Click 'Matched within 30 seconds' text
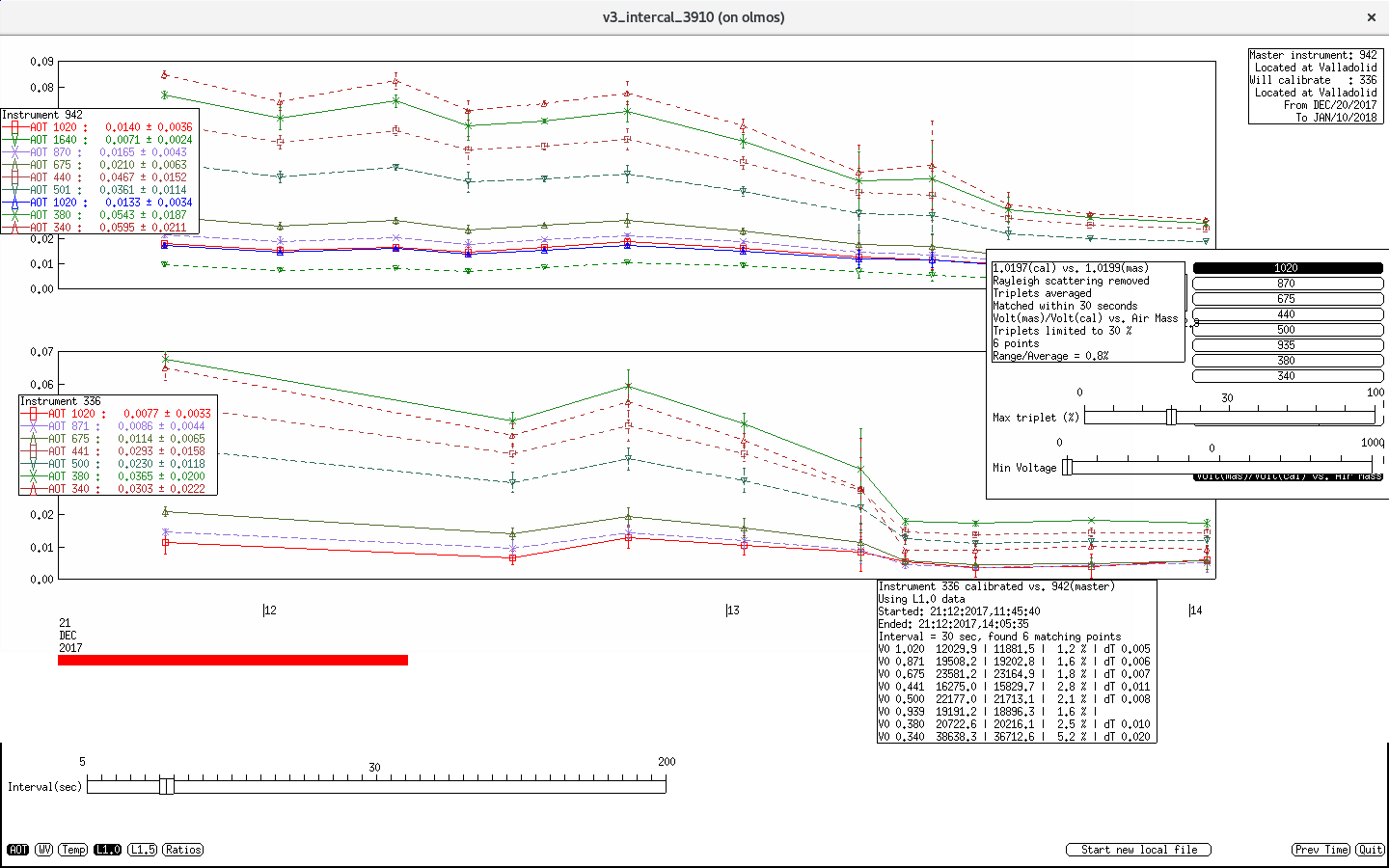The height and width of the screenshot is (868, 1389). (x=1065, y=306)
